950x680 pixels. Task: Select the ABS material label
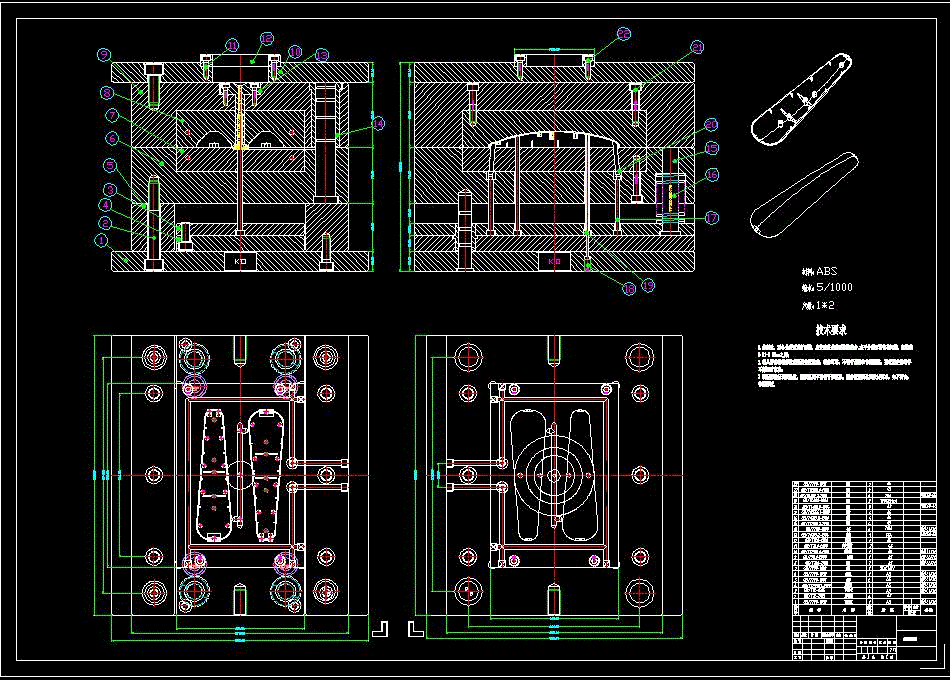click(826, 272)
